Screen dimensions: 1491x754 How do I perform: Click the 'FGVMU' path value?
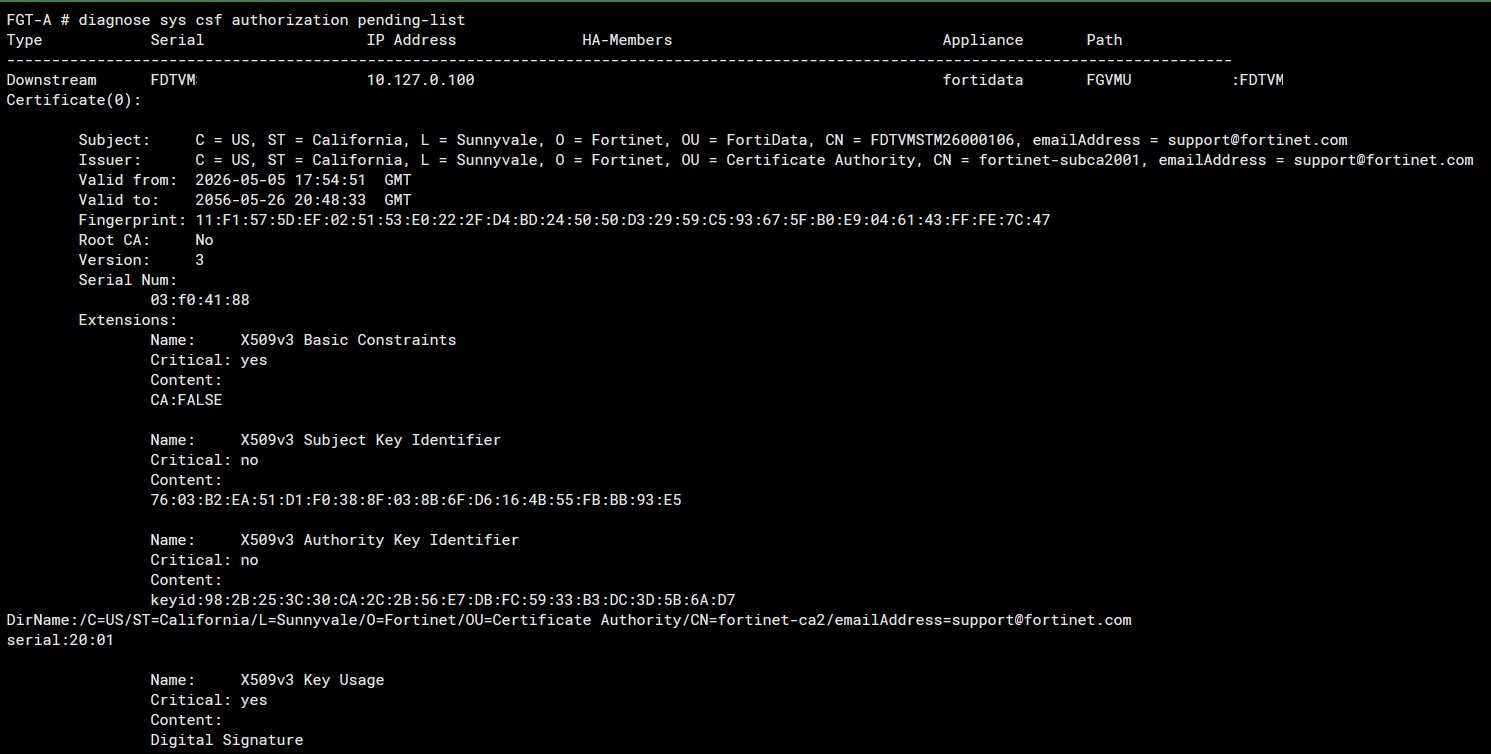pyautogui.click(x=1109, y=80)
